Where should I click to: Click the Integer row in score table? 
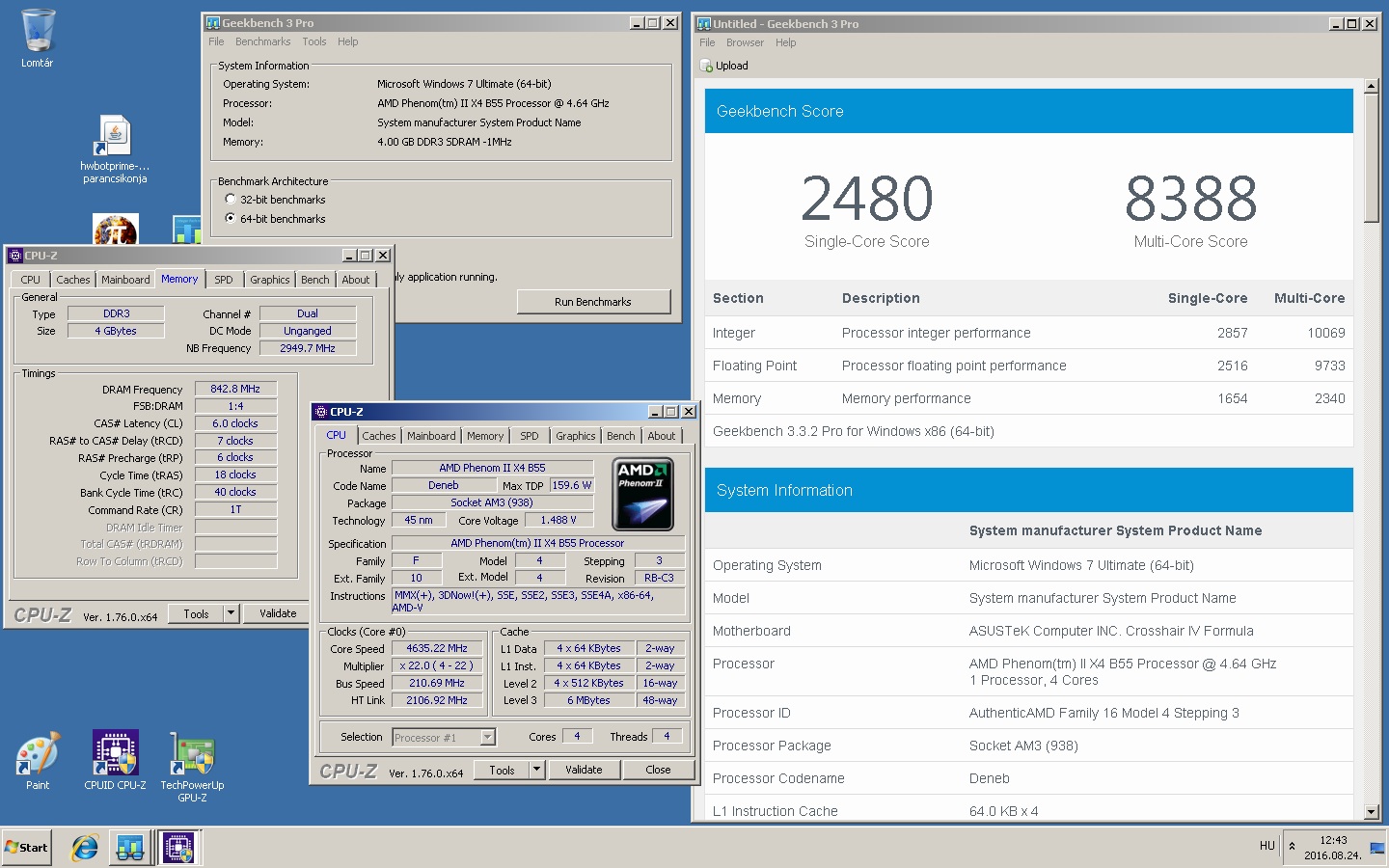(1029, 333)
